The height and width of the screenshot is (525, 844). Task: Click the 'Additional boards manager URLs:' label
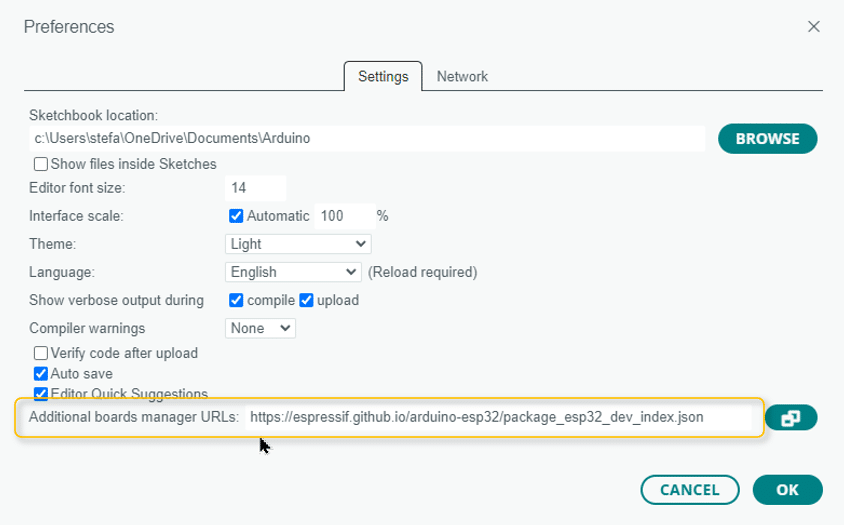click(134, 417)
